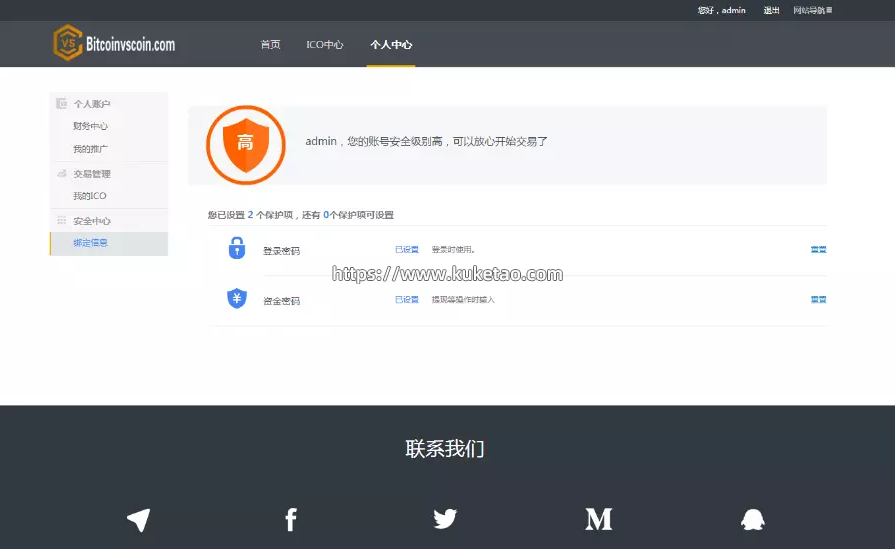Open the Telegram paper plane icon
895x549 pixels.
139,519
